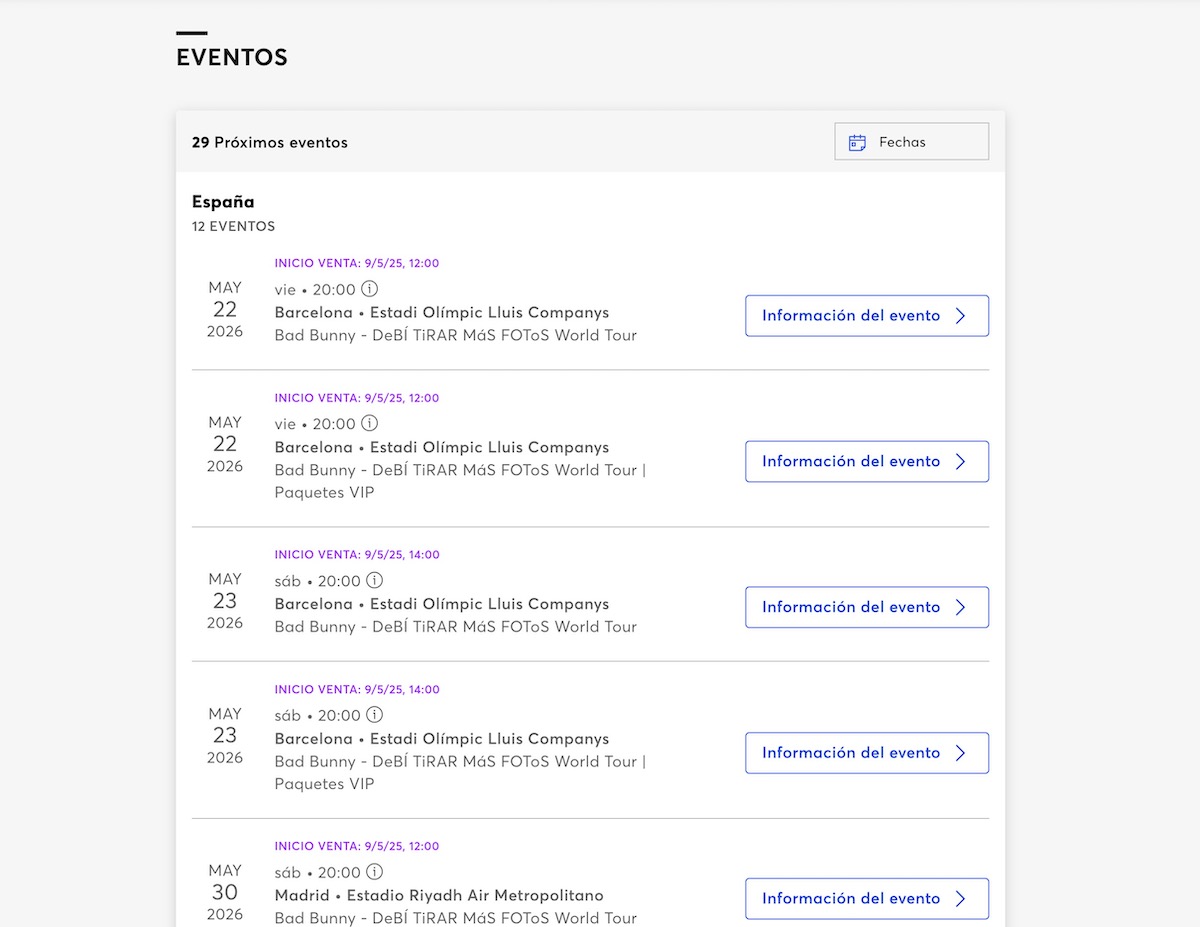Screen dimensions: 1200x927
Task: Open Información del evento for May 22 non-VIP show
Action: click(867, 315)
